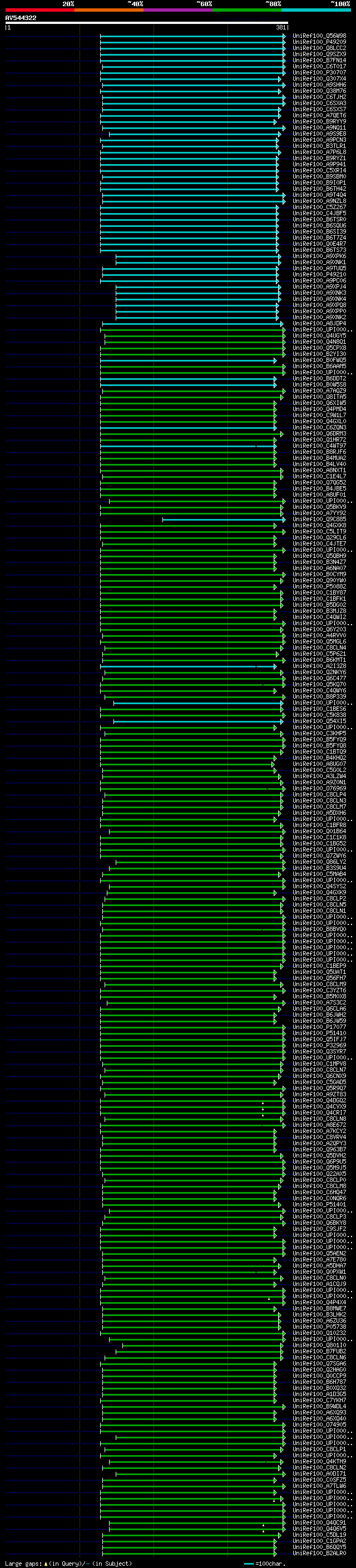The width and height of the screenshot is (356, 1568).
Task: Select label UniRef100_A9SHH6
Action: pos(319,85)
